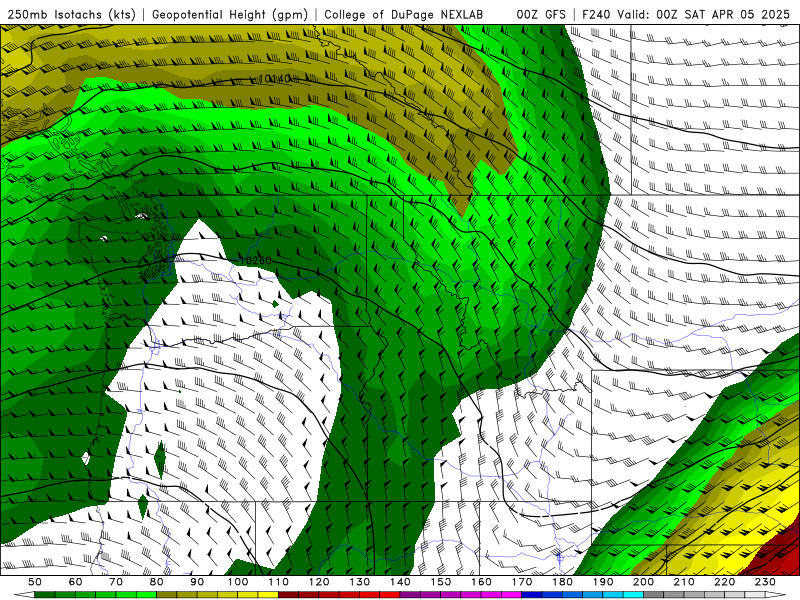800x600 pixels.
Task: Click the 10260 height contour label
Action: [255, 261]
